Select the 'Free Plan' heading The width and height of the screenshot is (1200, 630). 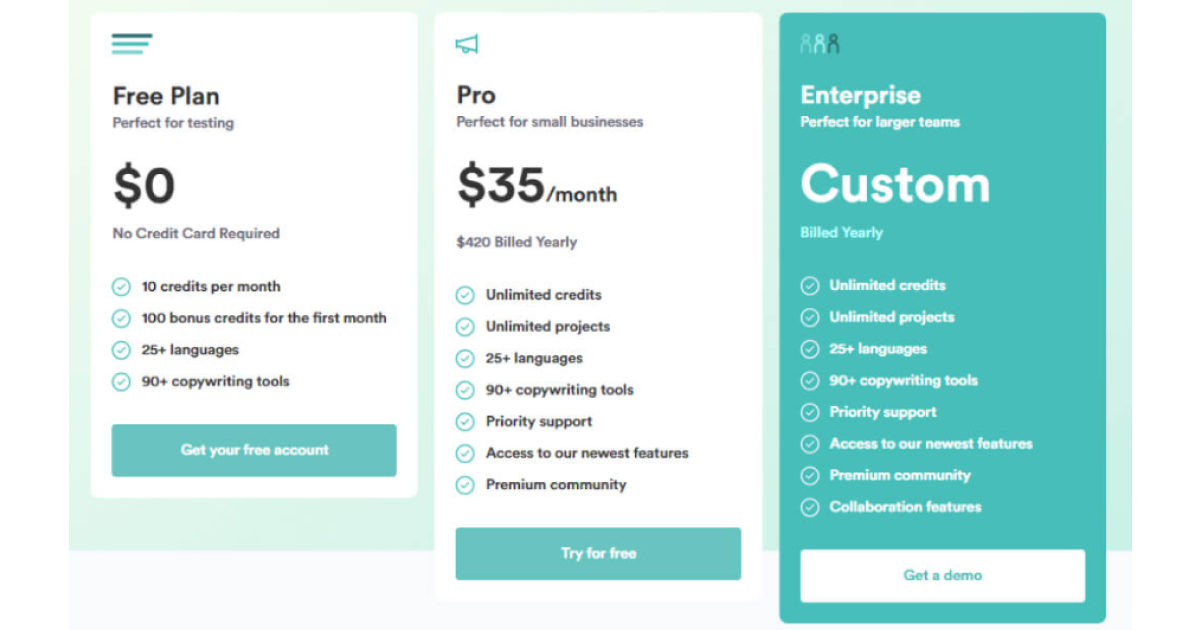pos(166,96)
